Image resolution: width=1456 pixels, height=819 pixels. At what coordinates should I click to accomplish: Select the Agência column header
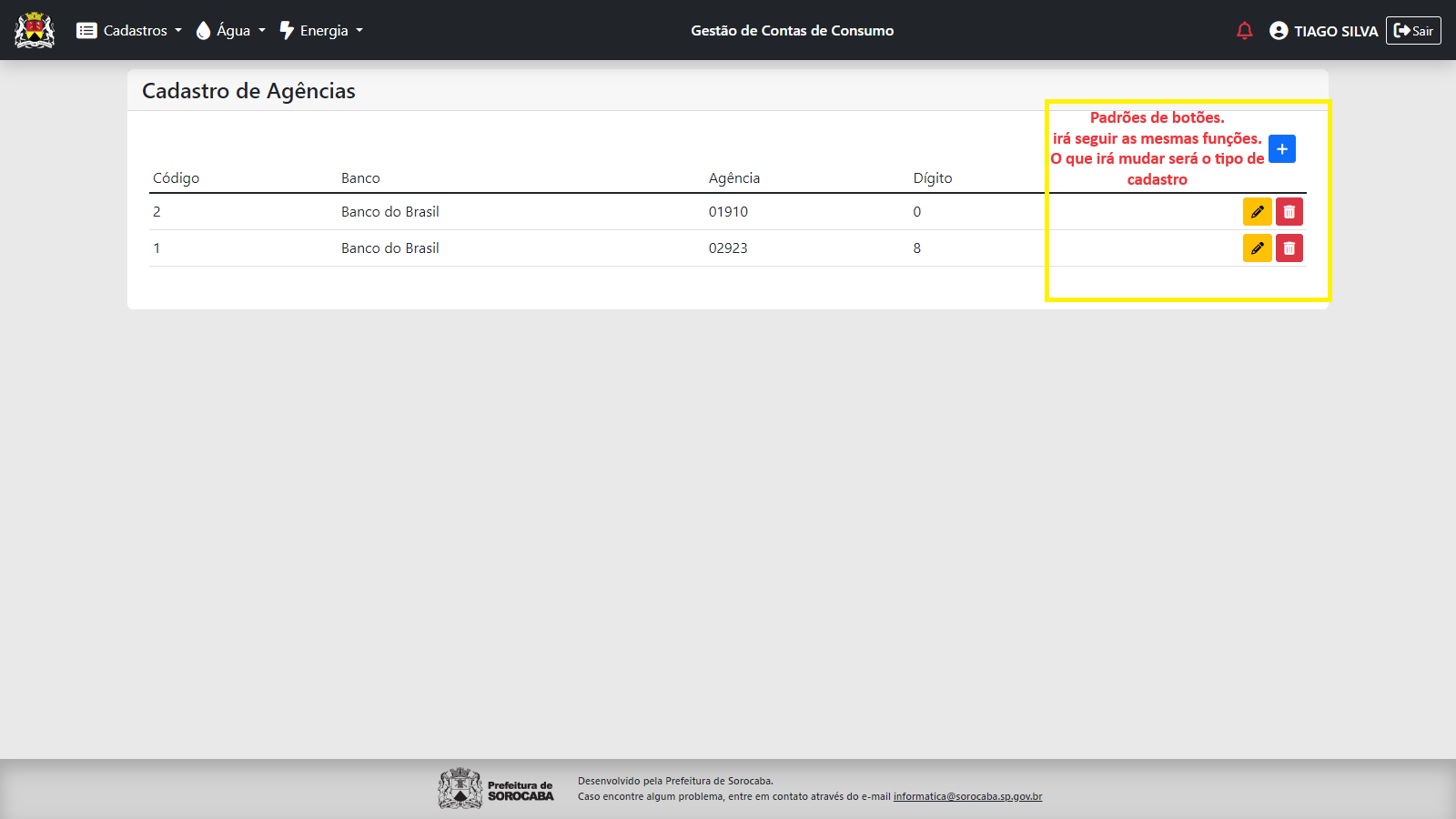[733, 178]
